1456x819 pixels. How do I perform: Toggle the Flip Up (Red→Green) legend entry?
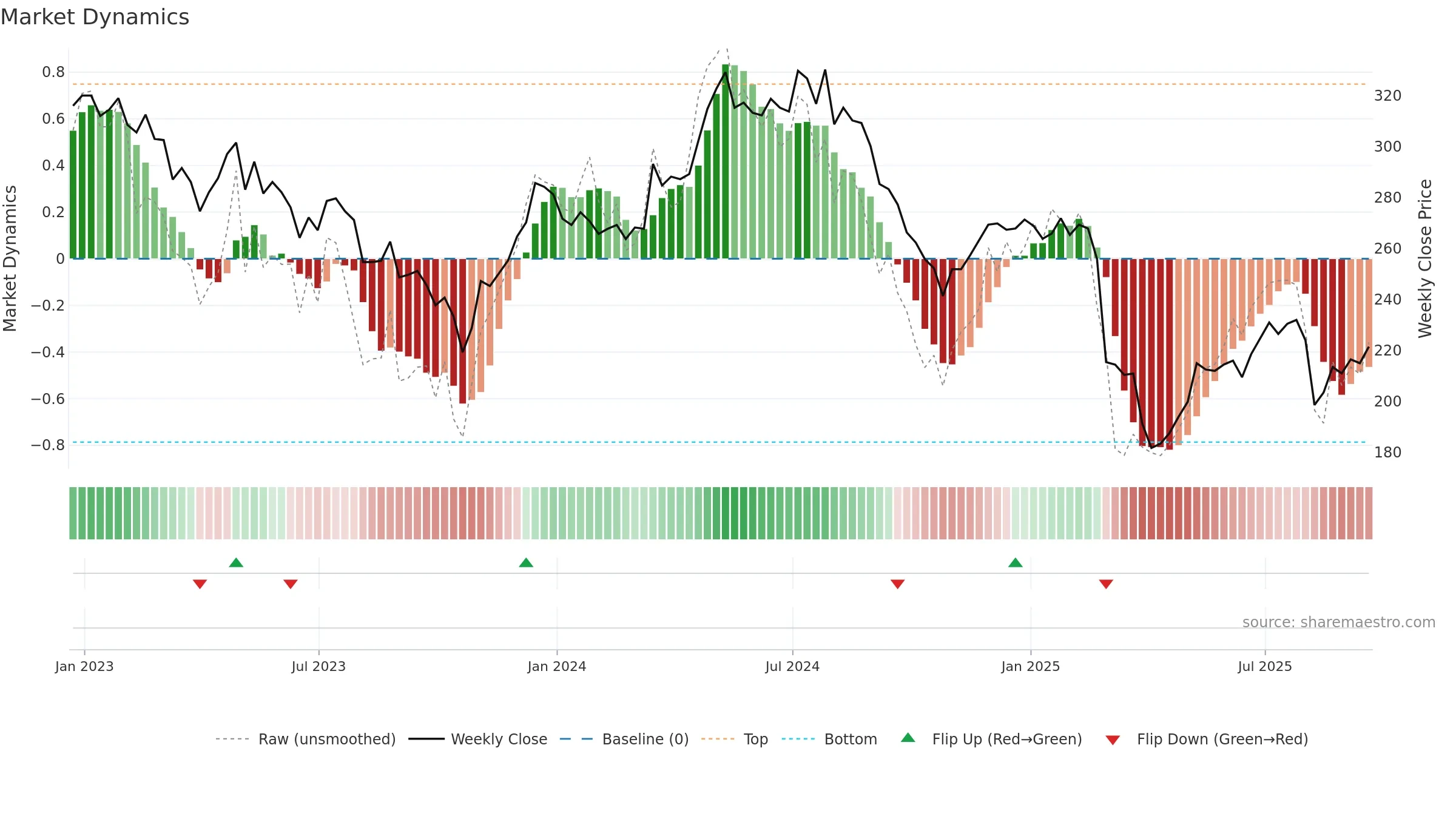pyautogui.click(x=991, y=739)
